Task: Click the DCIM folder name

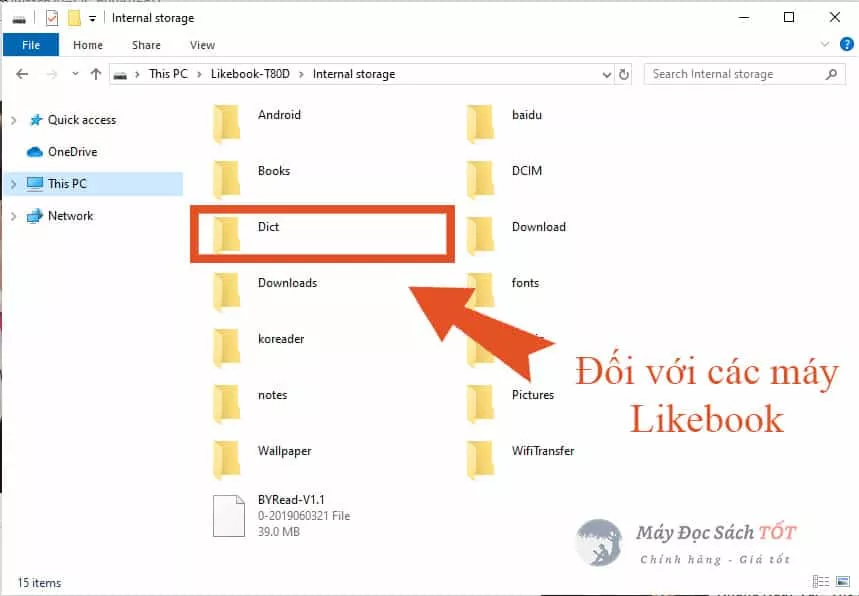Action: [x=527, y=171]
